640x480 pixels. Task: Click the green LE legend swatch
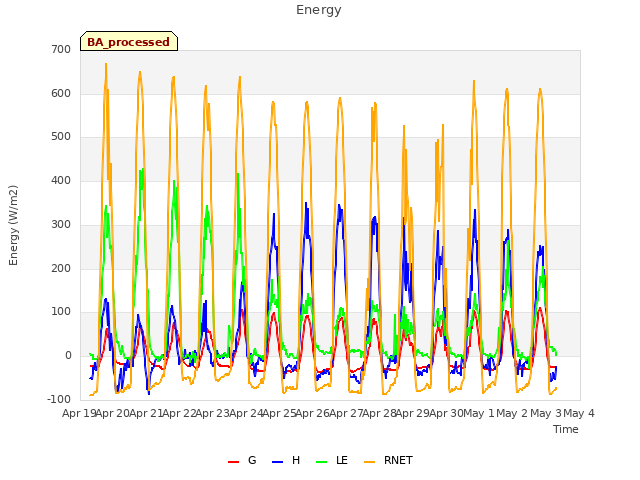coord(322,462)
